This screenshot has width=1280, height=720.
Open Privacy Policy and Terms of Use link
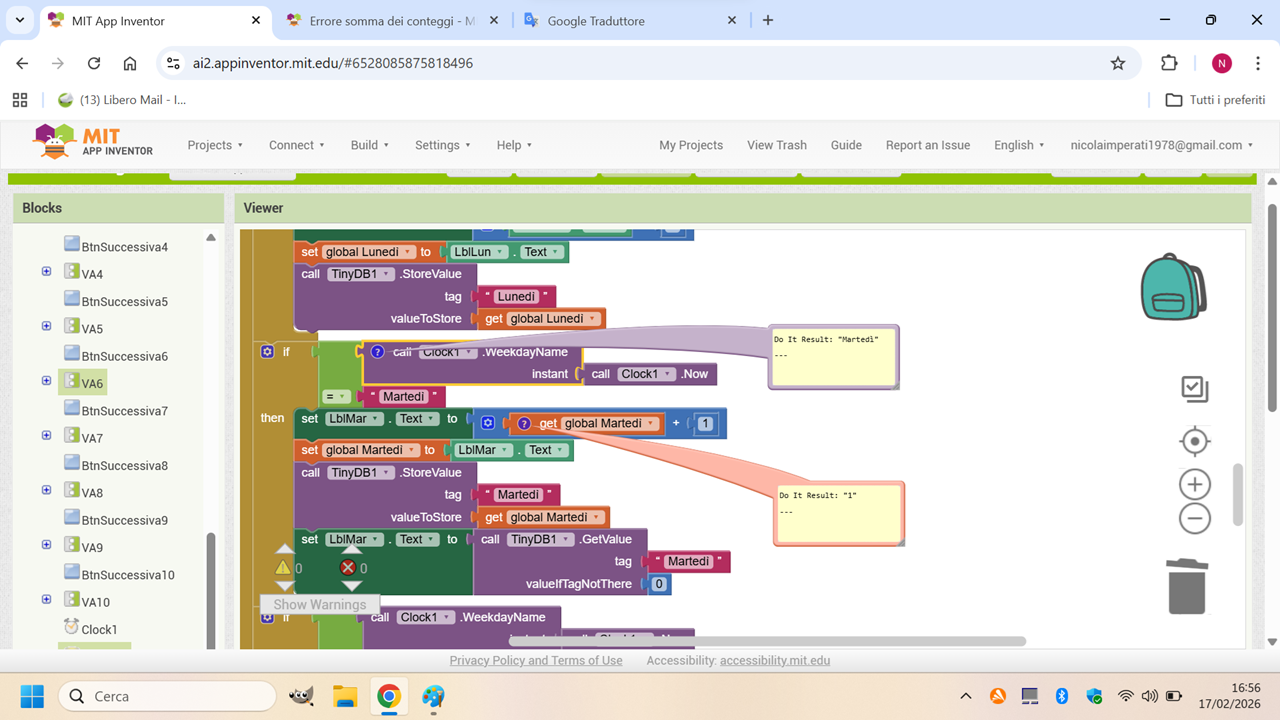[x=535, y=660]
